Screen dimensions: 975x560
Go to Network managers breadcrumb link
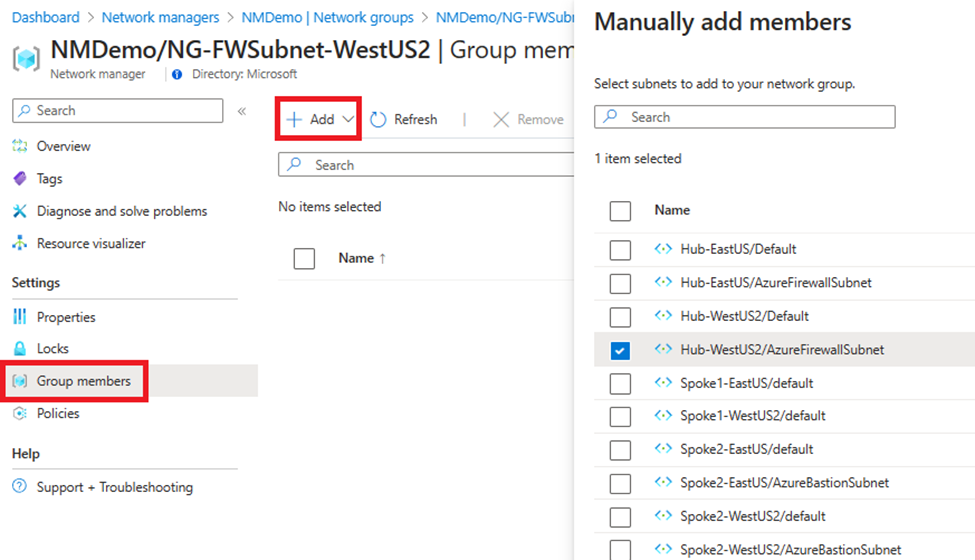coord(160,17)
